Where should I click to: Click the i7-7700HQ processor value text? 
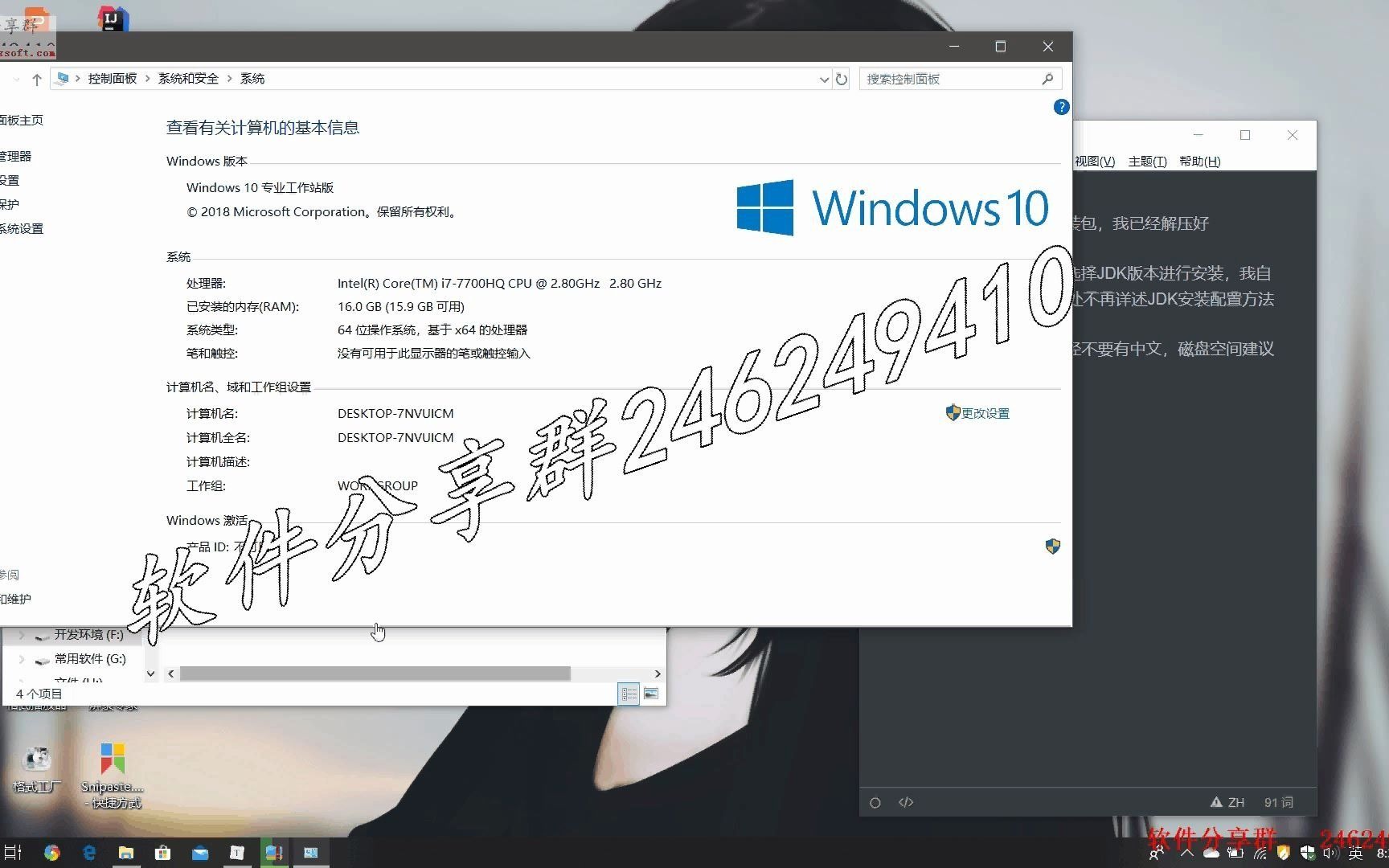499,283
